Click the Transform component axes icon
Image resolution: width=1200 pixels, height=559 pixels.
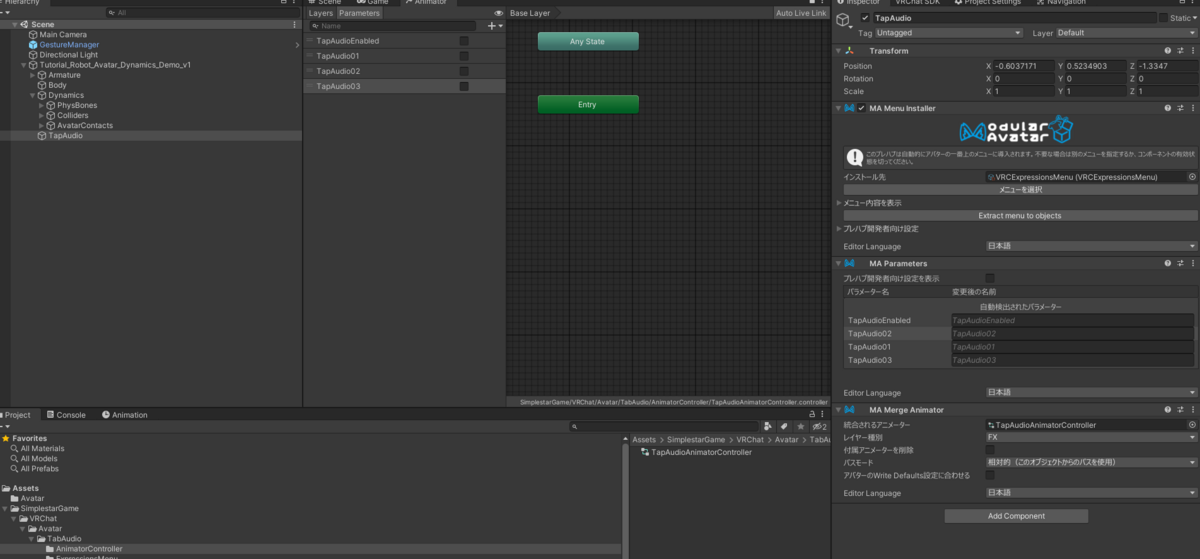click(x=849, y=50)
